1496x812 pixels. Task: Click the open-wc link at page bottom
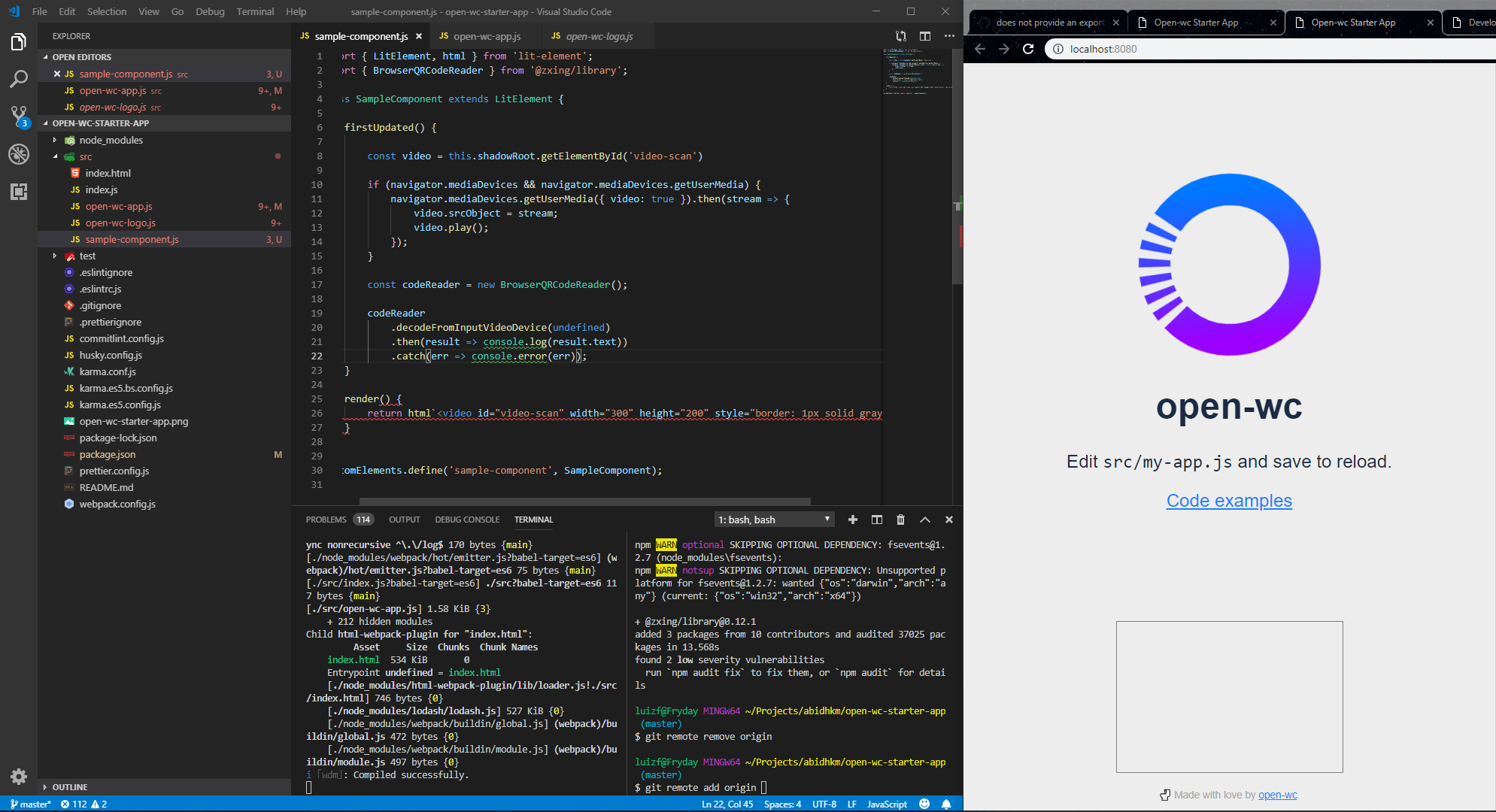pyautogui.click(x=1276, y=795)
